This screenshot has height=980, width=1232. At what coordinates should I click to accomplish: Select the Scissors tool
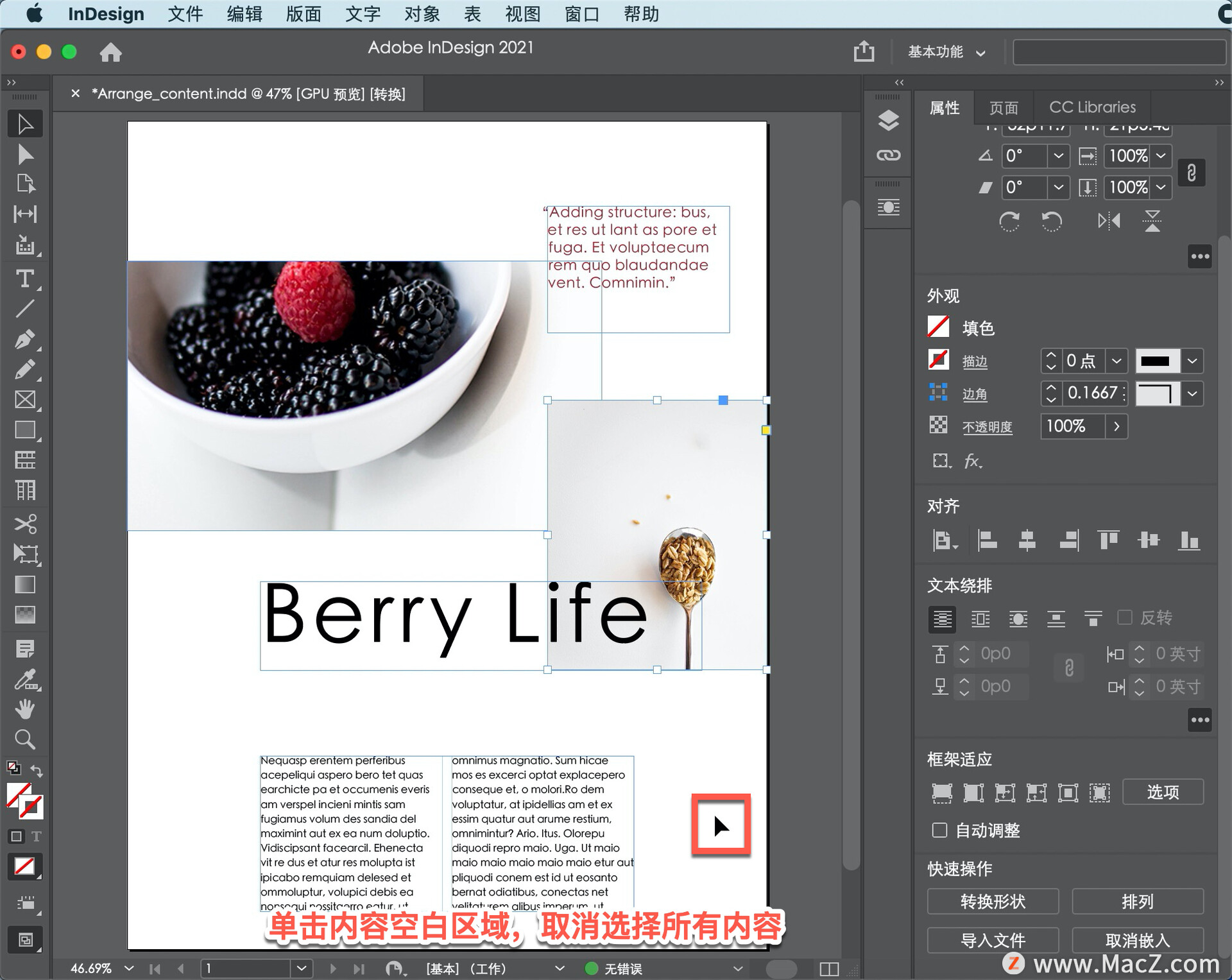click(x=25, y=524)
